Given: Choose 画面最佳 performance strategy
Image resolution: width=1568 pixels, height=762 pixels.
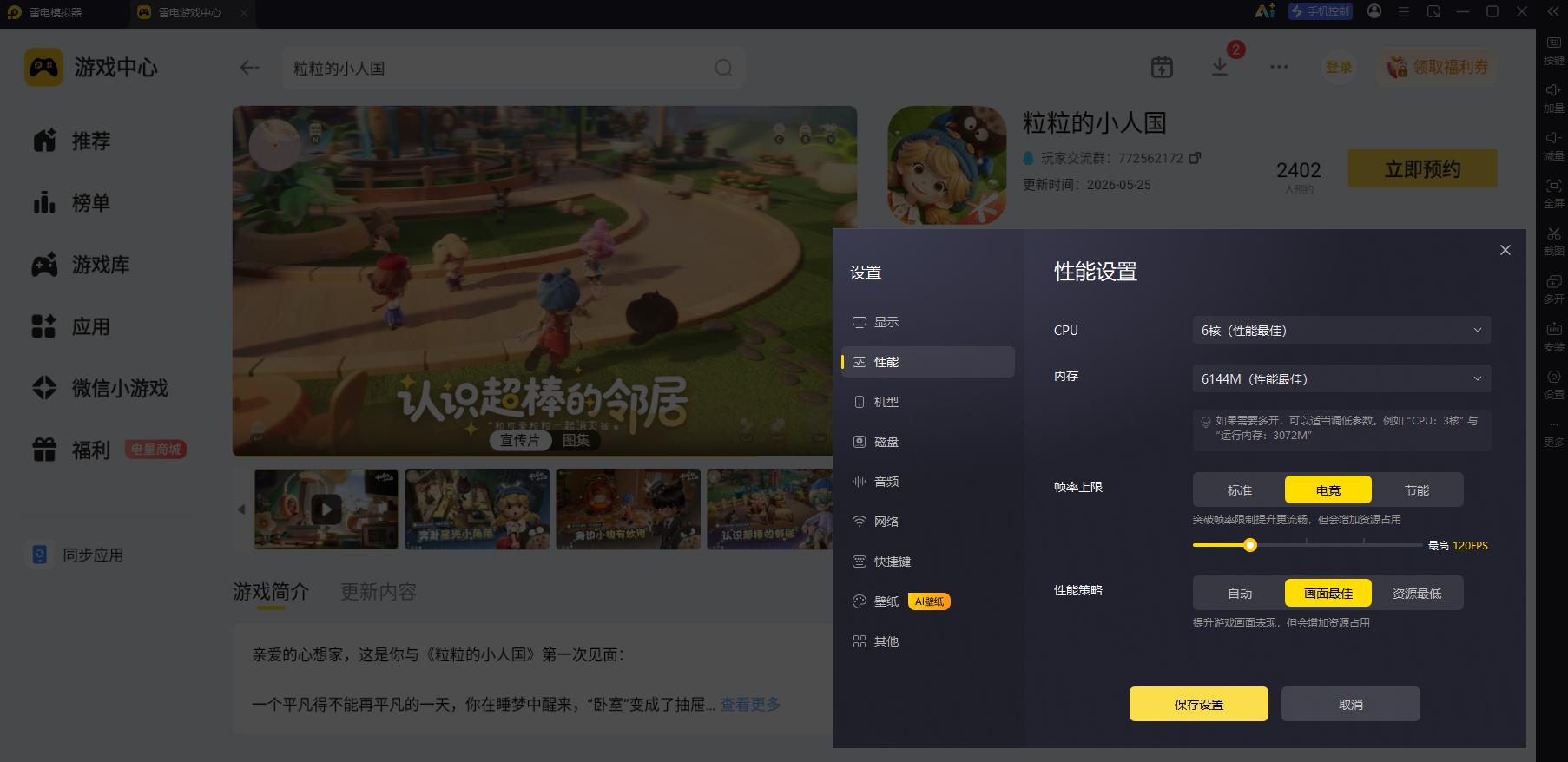Looking at the screenshot, I should [1328, 593].
